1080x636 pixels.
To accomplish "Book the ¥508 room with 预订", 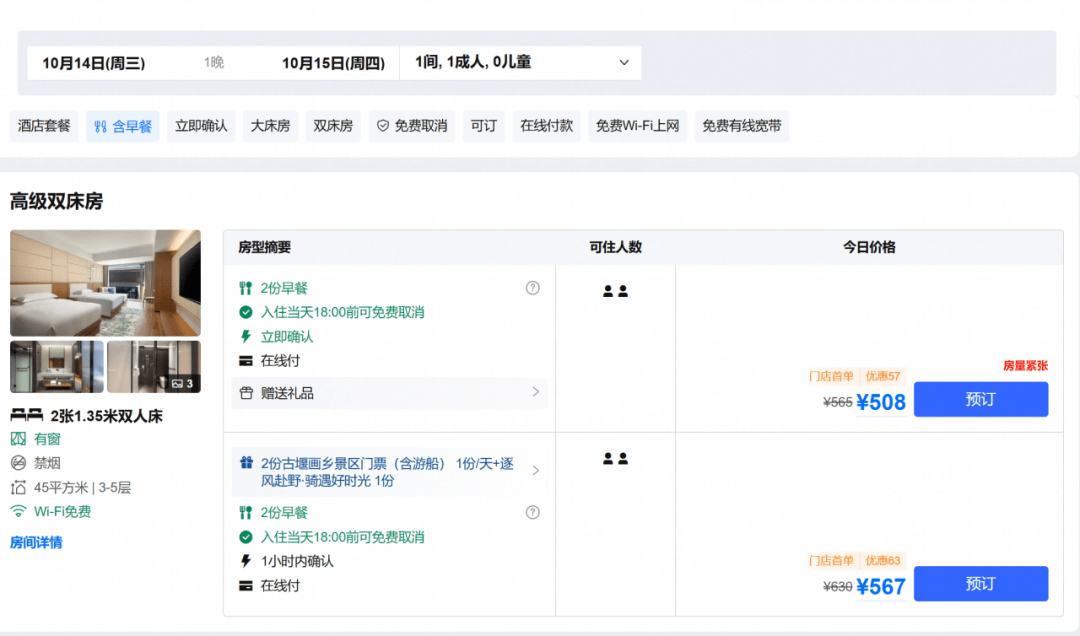I will pos(981,400).
